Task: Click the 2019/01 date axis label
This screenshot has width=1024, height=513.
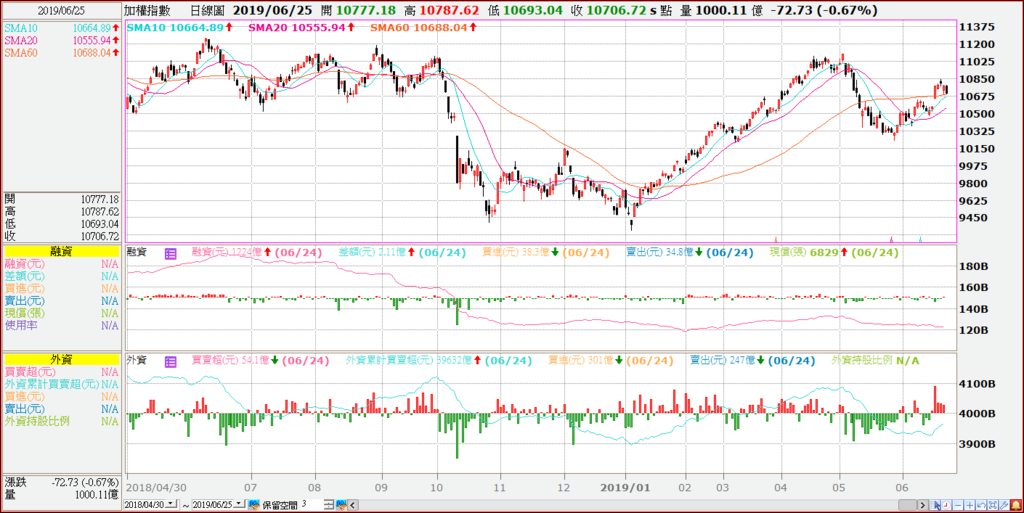Action: 628,487
